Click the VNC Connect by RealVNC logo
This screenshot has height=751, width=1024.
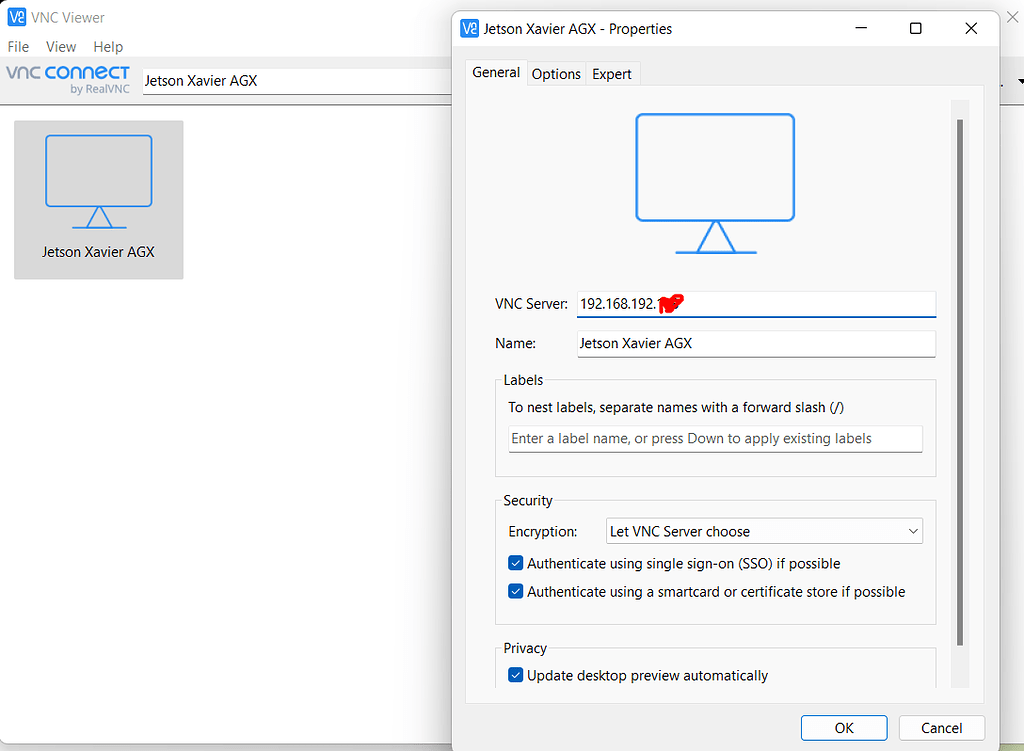pos(68,80)
